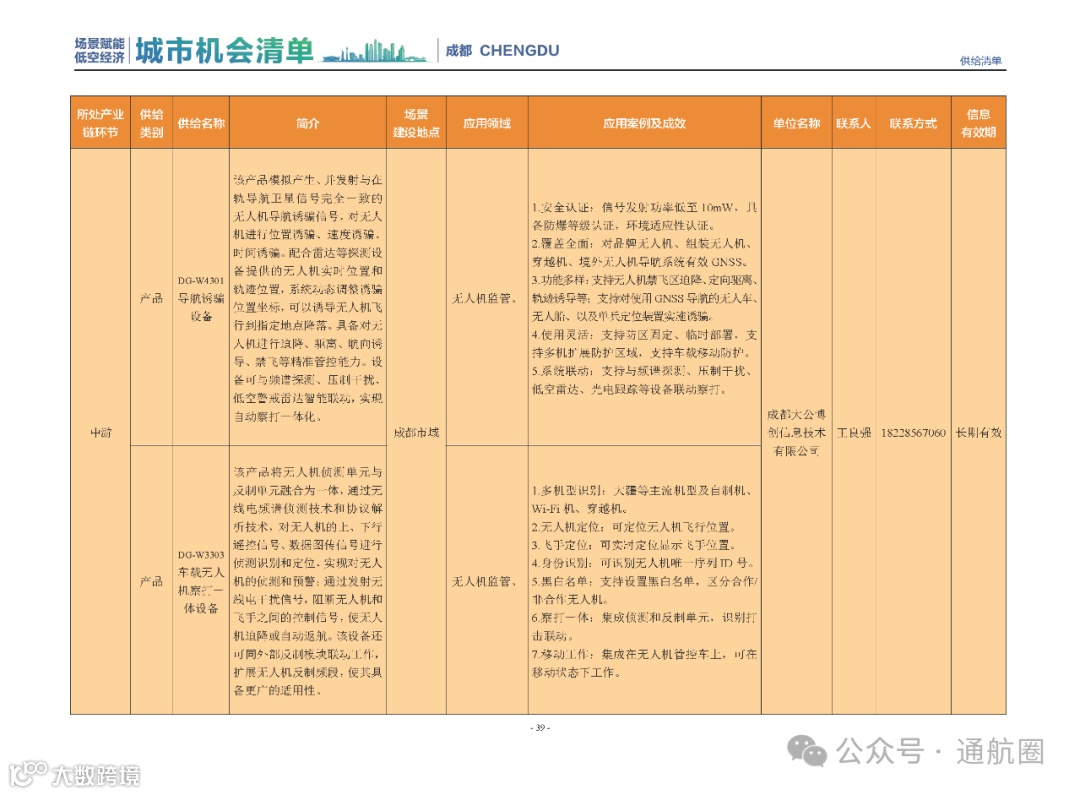Click 产品 in the DG-W4301 row

click(152, 298)
